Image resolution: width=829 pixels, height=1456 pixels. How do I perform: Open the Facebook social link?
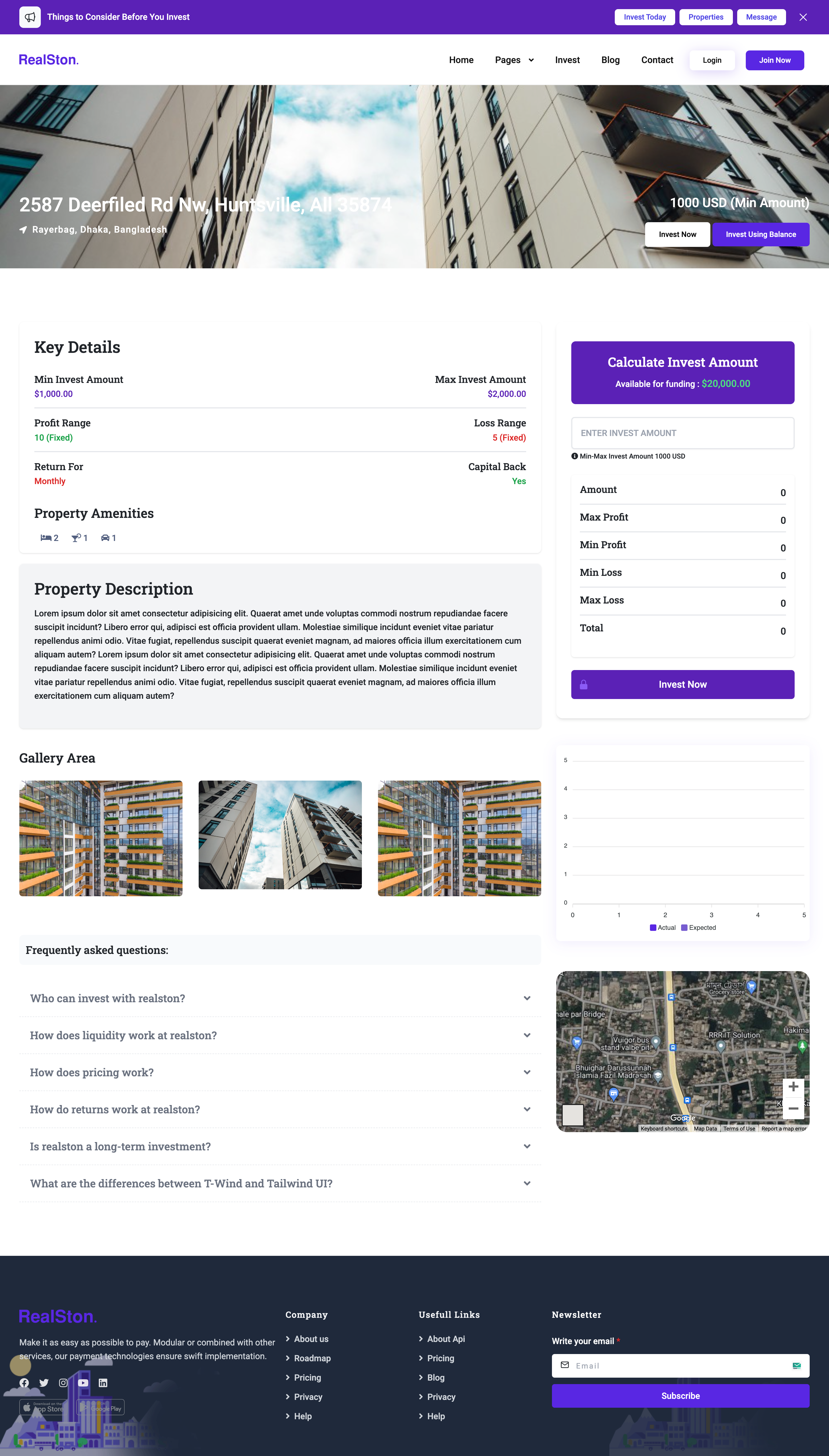(x=24, y=1382)
